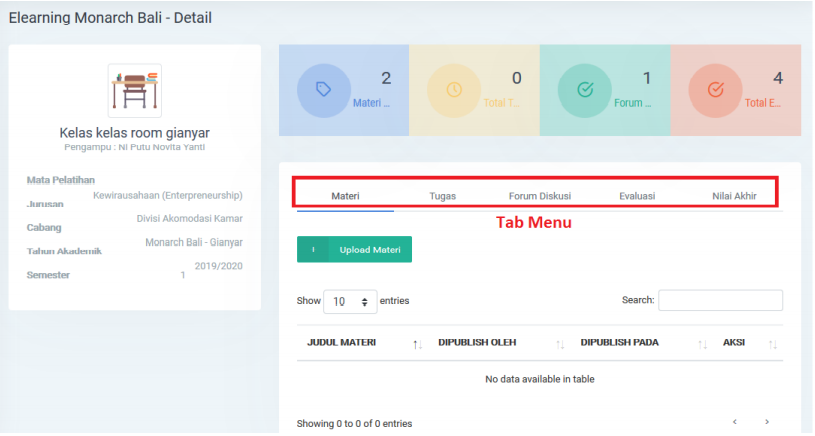The image size is (815, 436).
Task: Sort by Aksi column arrows
Action: 772,344
